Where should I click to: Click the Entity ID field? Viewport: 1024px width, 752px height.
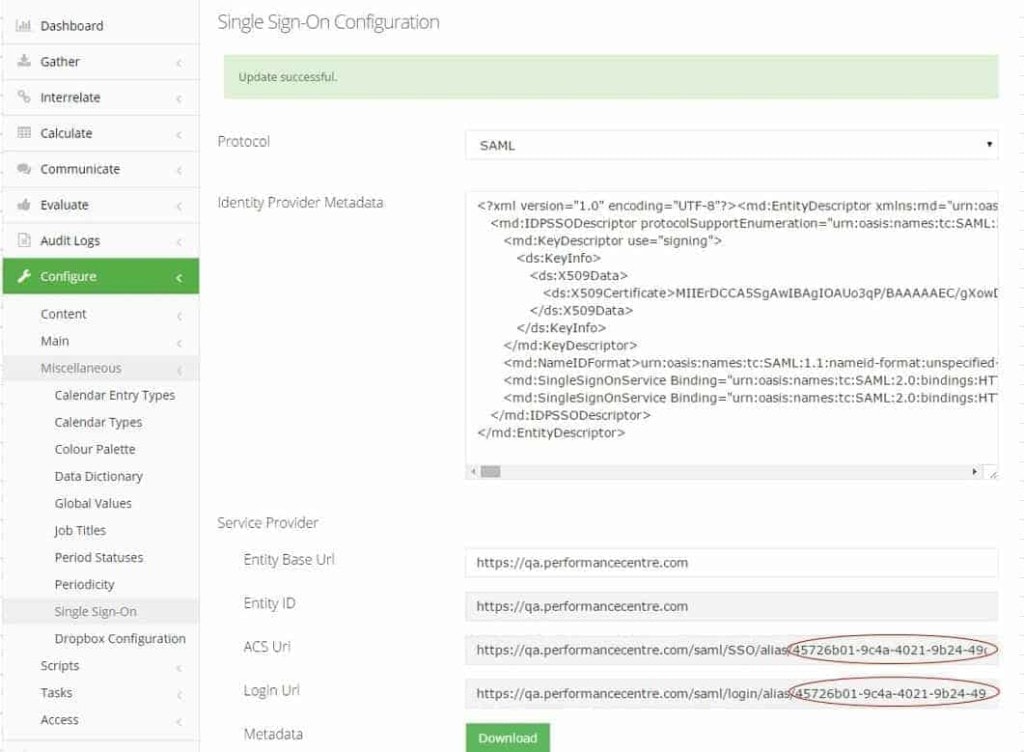[x=731, y=606]
